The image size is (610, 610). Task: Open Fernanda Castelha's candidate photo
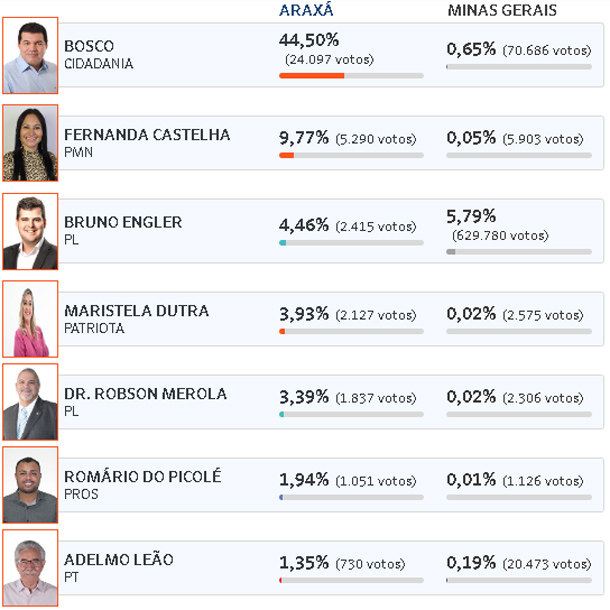point(30,143)
